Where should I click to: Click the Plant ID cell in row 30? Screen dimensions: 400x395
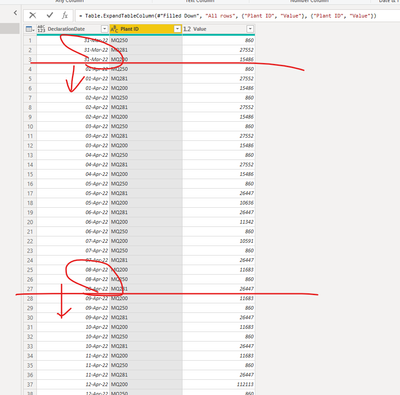click(x=146, y=317)
